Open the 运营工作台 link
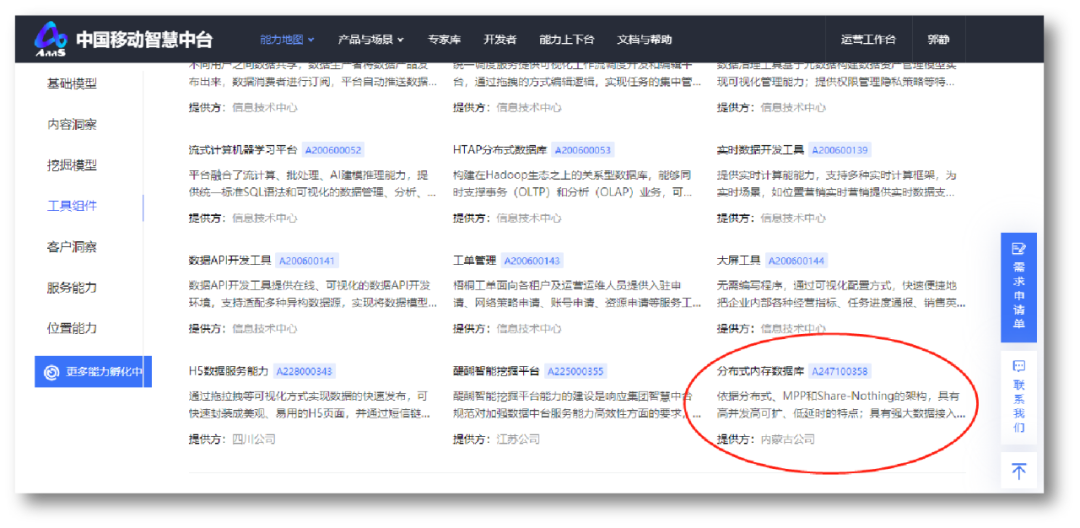 868,39
